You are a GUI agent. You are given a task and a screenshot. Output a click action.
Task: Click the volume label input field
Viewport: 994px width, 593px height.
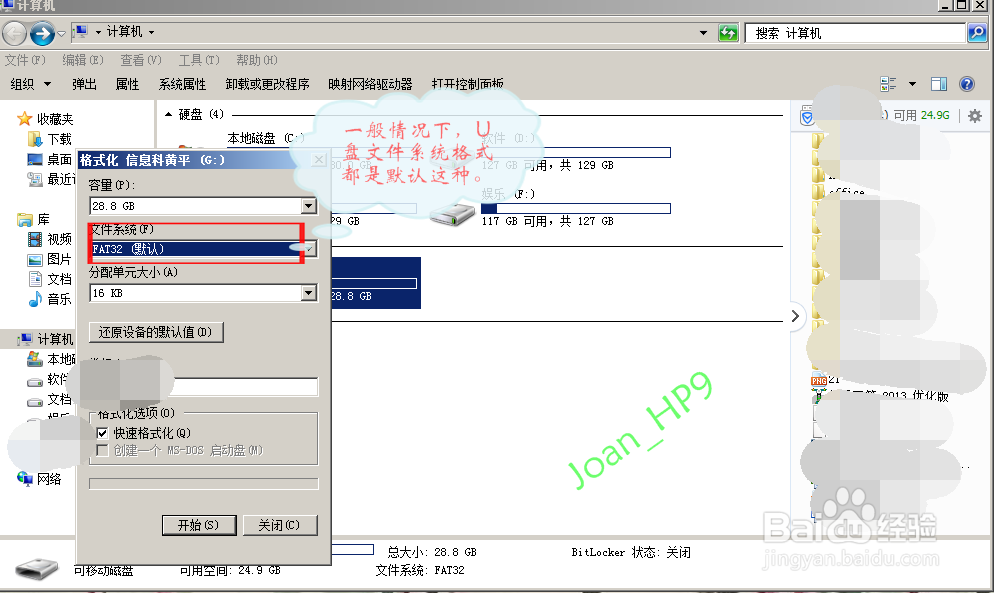(x=244, y=386)
